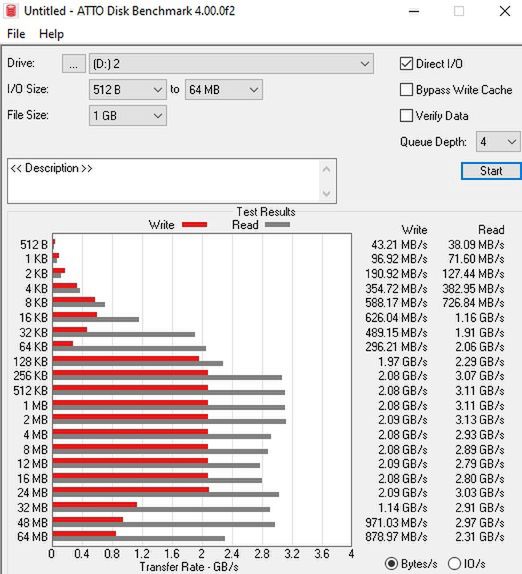Click the Read column header

pyautogui.click(x=491, y=230)
